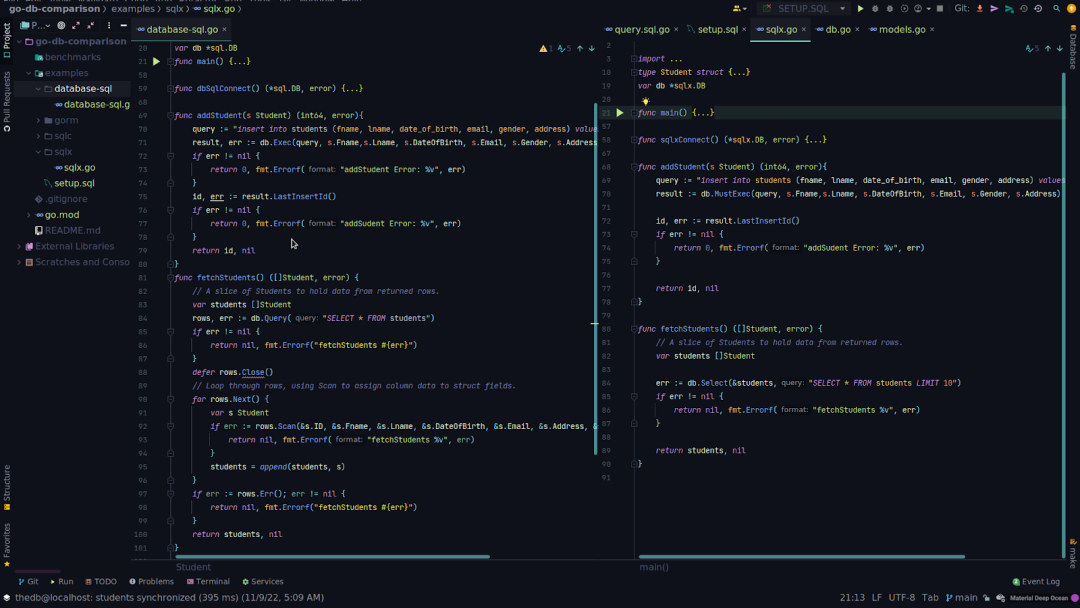Viewport: 1080px width, 608px height.
Task: Unfold the main() function in database-sql.go
Action: coord(170,62)
